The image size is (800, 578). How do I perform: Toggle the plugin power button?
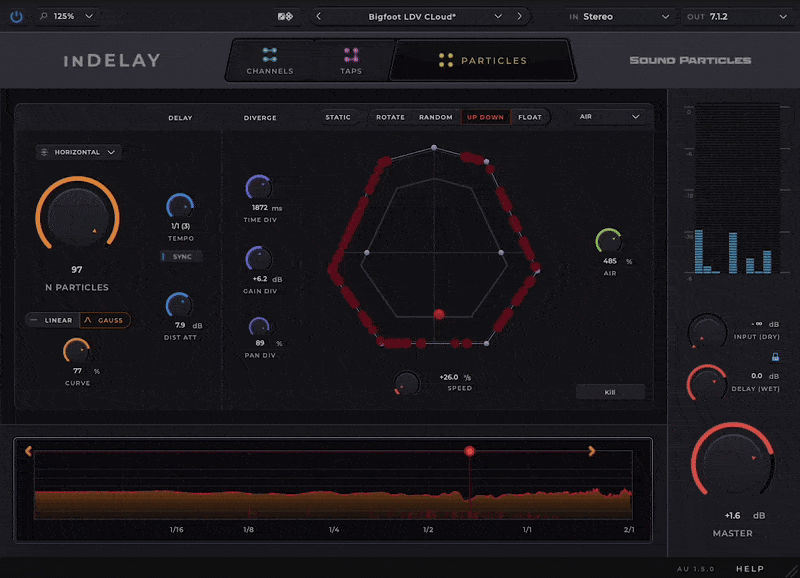pyautogui.click(x=16, y=16)
